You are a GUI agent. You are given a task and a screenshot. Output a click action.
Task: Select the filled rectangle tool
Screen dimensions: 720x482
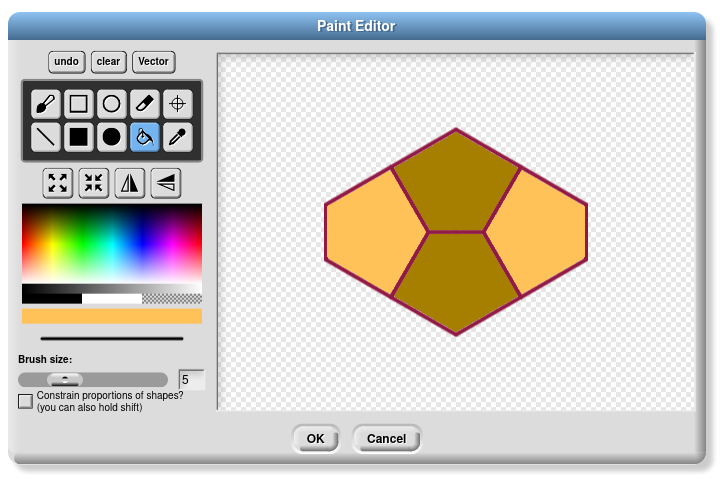tap(79, 137)
